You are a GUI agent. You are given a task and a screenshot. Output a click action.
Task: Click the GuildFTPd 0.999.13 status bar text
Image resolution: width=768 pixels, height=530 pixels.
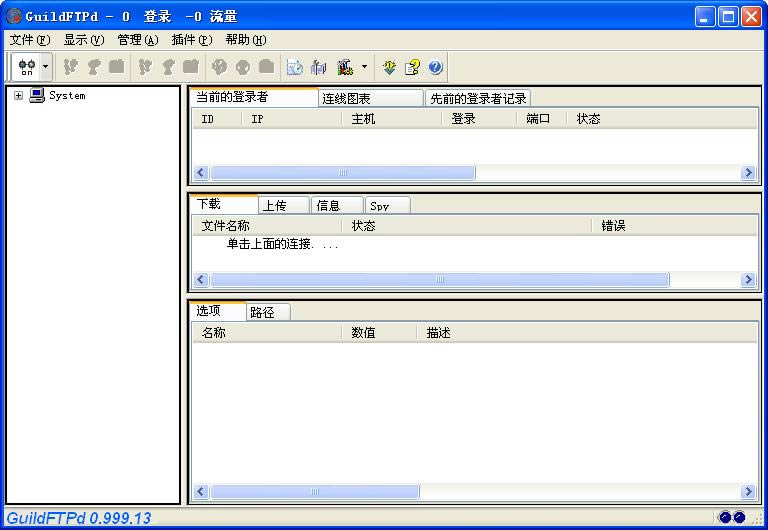coord(79,518)
